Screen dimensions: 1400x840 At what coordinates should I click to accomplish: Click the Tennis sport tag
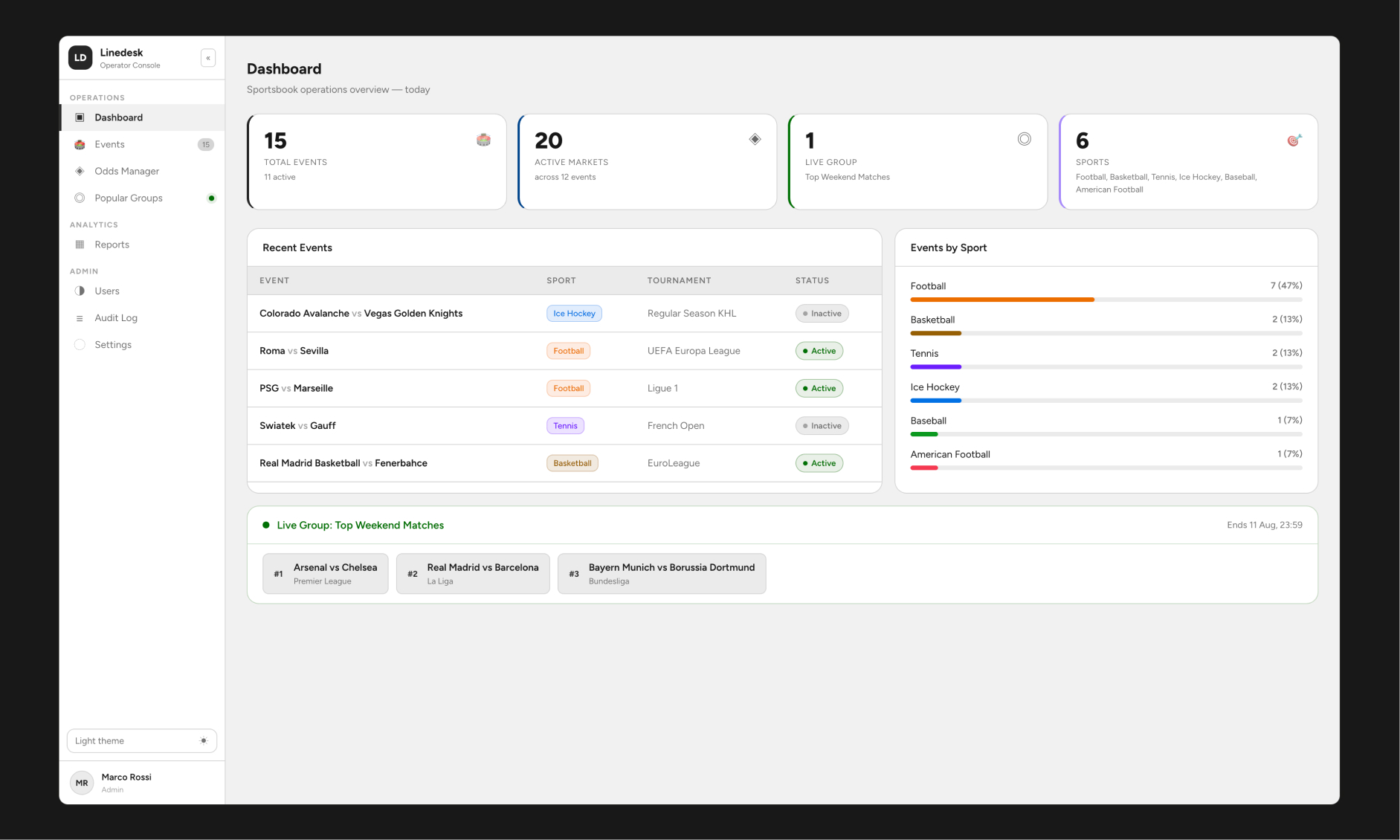click(x=565, y=426)
